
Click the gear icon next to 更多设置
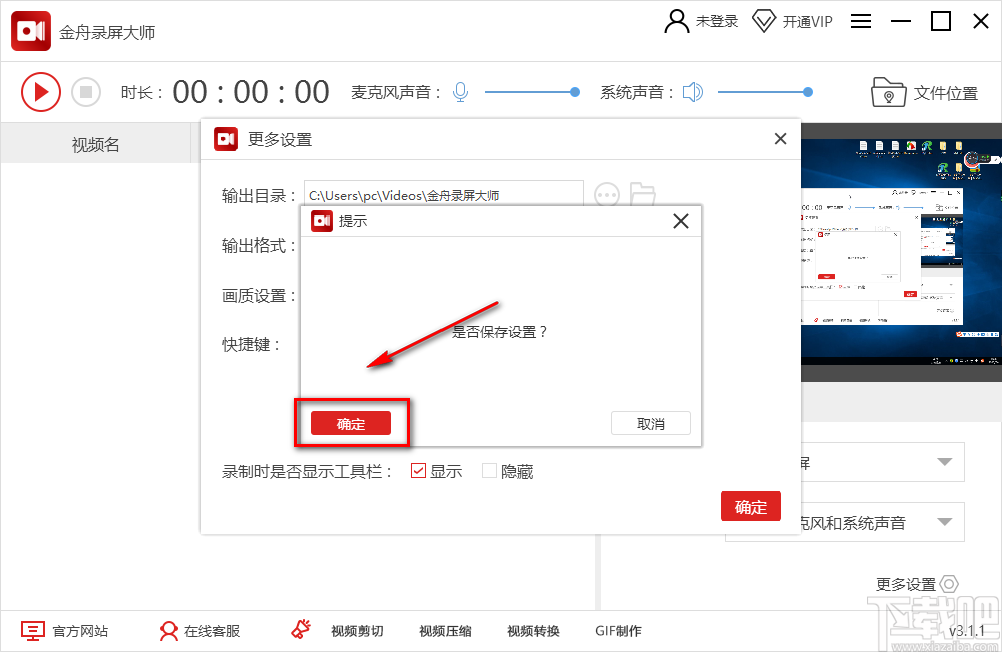click(x=950, y=584)
